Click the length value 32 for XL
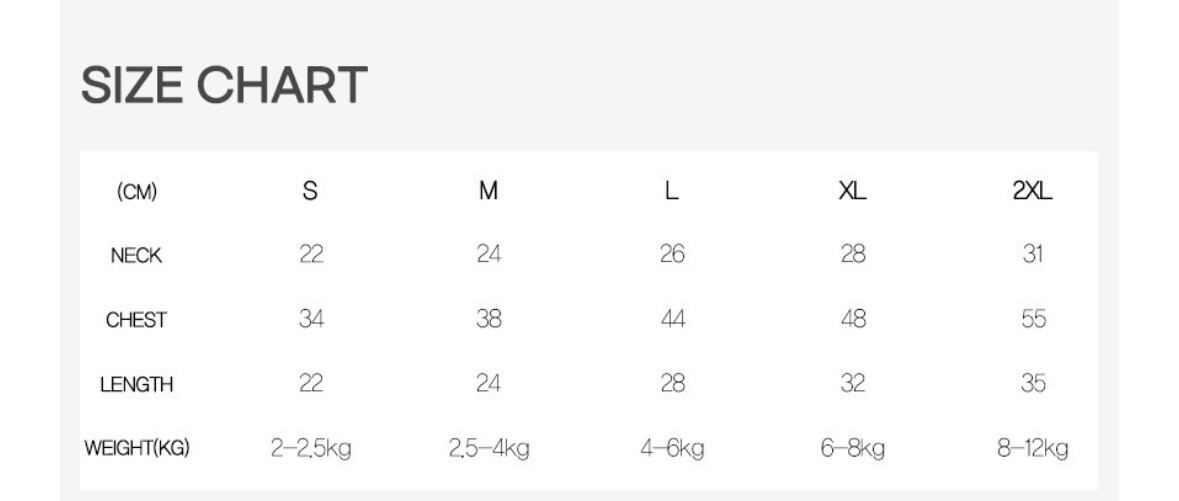This screenshot has height=501, width=1179. tap(852, 384)
